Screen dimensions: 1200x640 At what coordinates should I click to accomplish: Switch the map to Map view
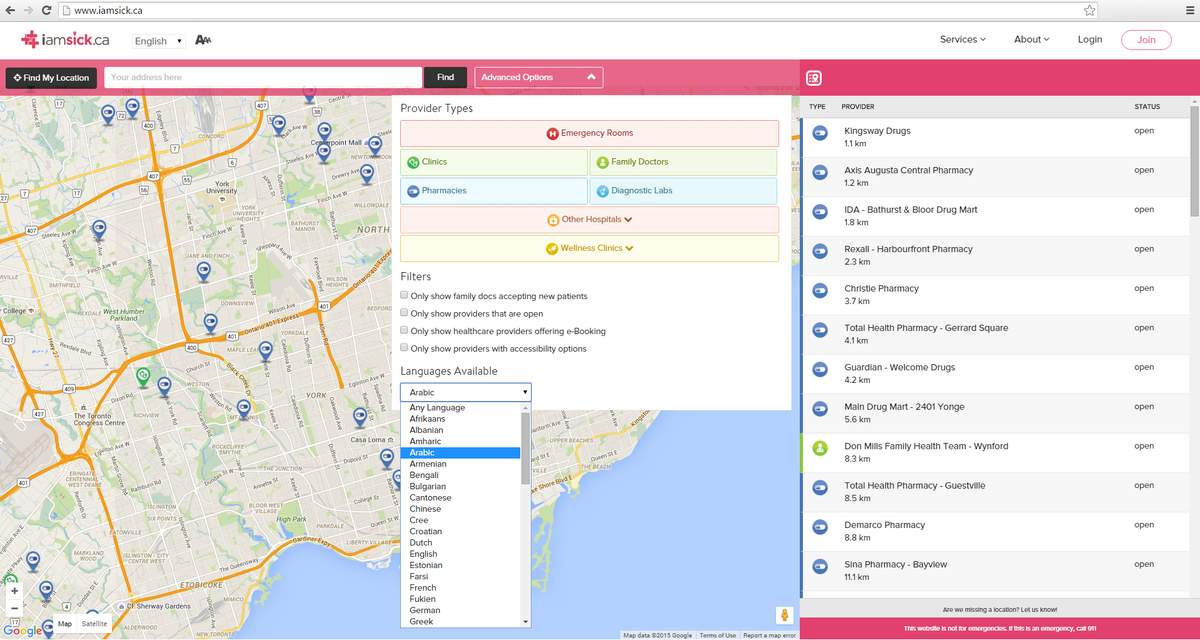pos(64,624)
